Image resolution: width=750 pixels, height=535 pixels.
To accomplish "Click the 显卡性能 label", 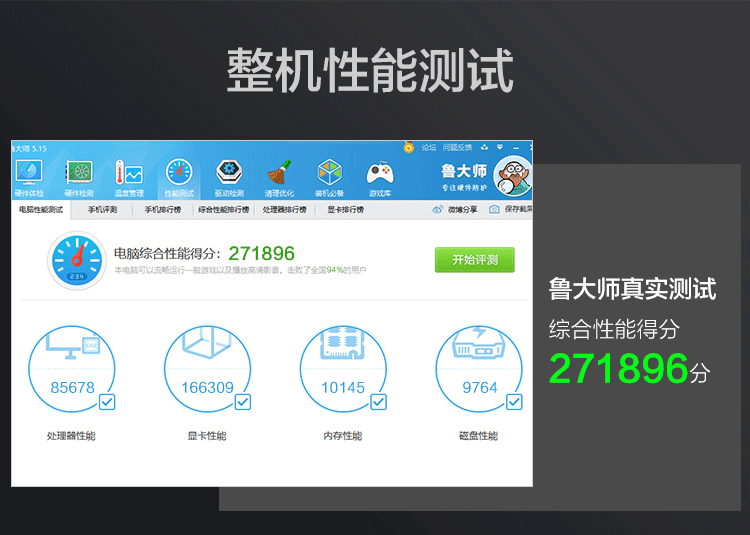I will tap(207, 436).
